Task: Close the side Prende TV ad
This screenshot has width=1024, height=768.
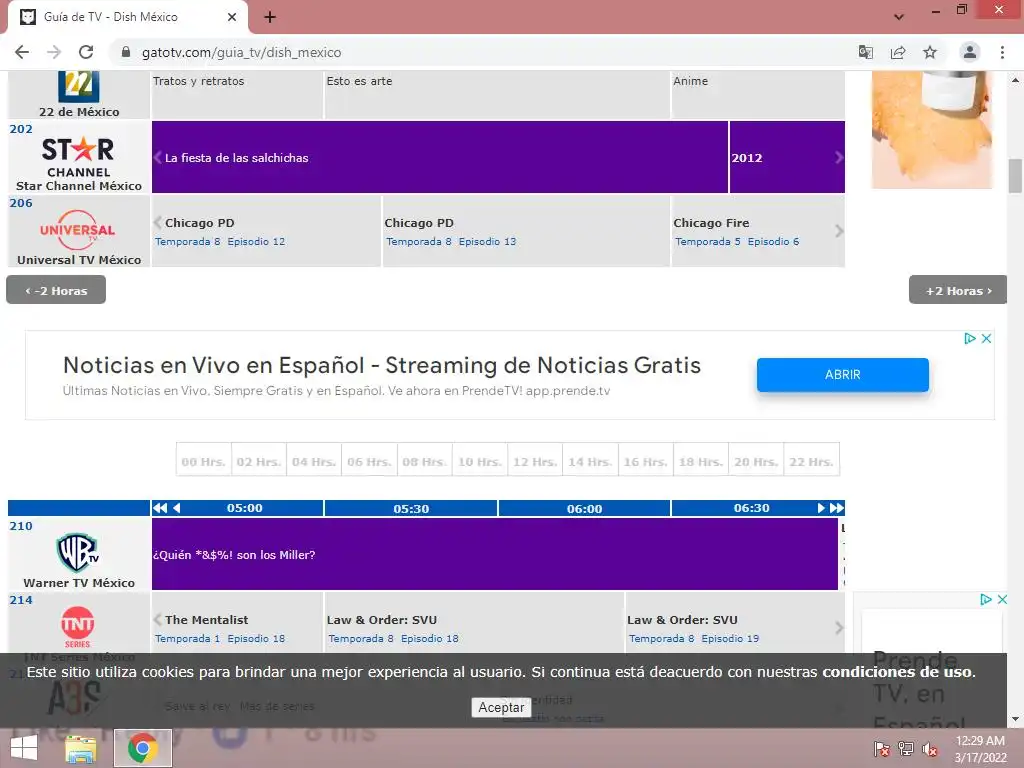Action: 1002,600
